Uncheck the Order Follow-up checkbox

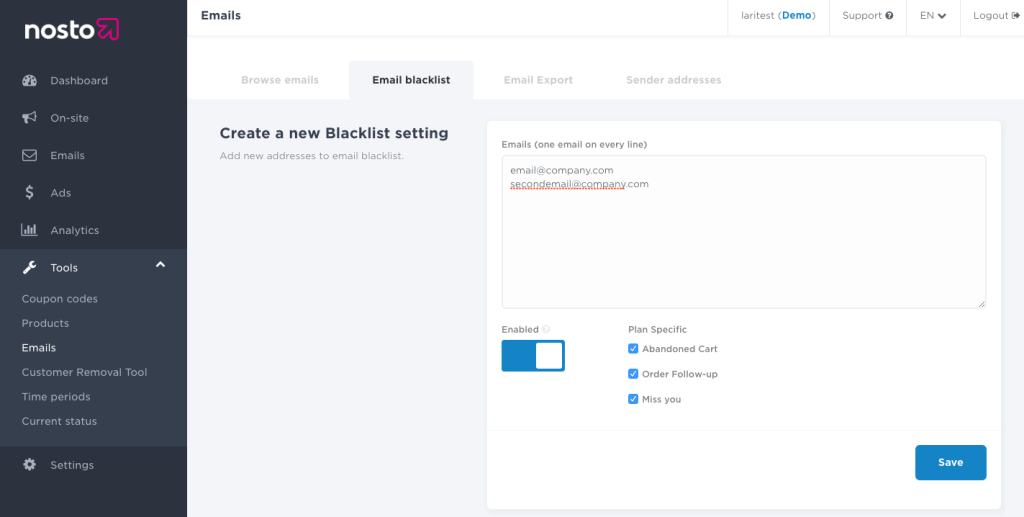(x=633, y=374)
